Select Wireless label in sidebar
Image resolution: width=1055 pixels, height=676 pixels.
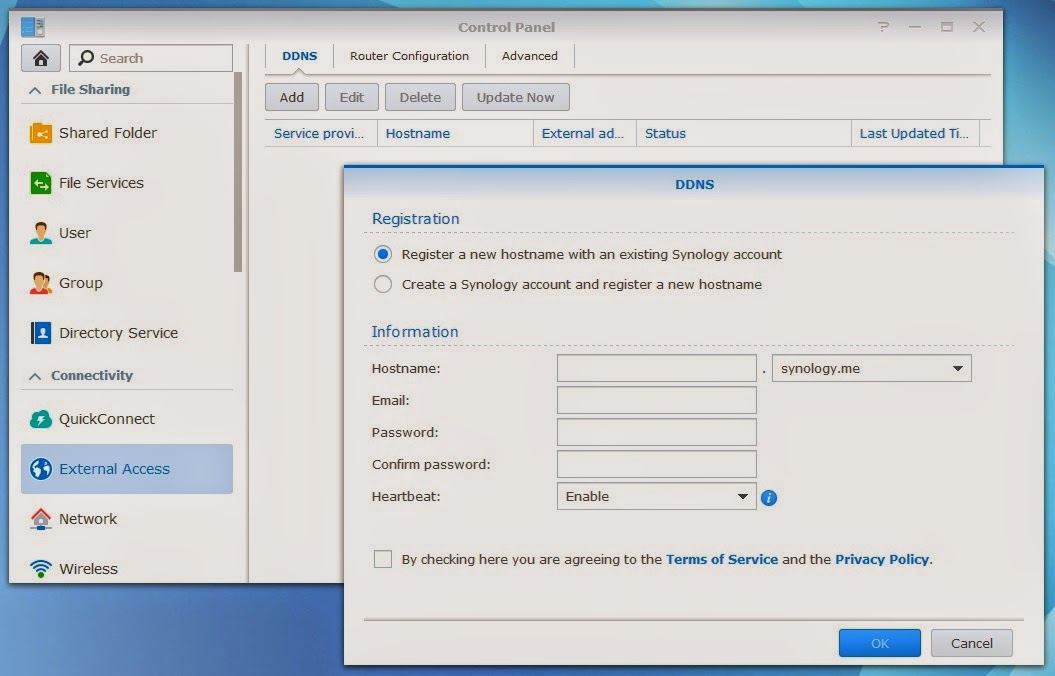click(x=88, y=568)
